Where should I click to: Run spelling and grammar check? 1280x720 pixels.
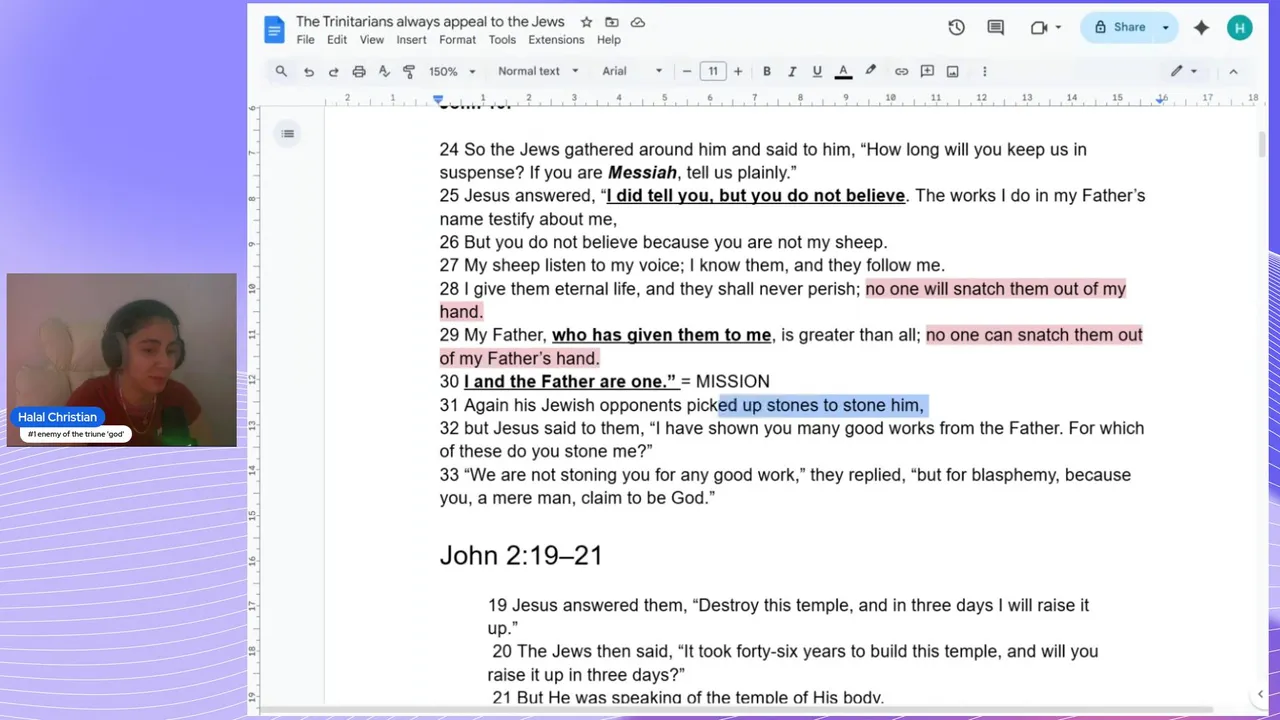pyautogui.click(x=384, y=71)
